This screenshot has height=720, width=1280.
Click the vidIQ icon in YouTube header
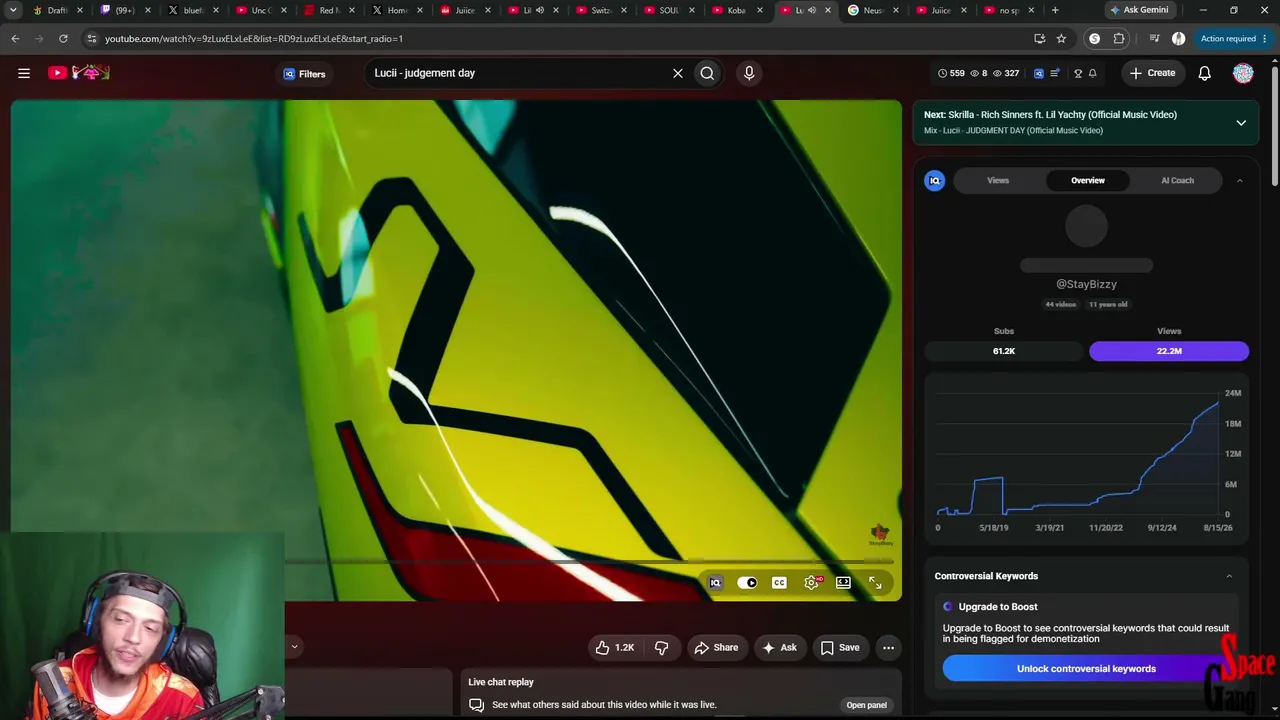(x=1038, y=73)
